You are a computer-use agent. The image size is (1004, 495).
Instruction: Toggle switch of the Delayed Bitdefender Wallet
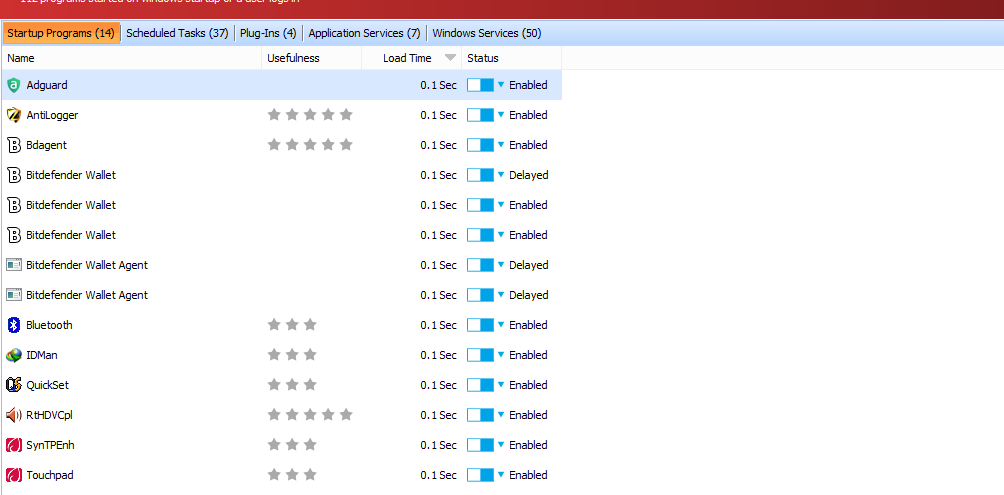click(480, 175)
